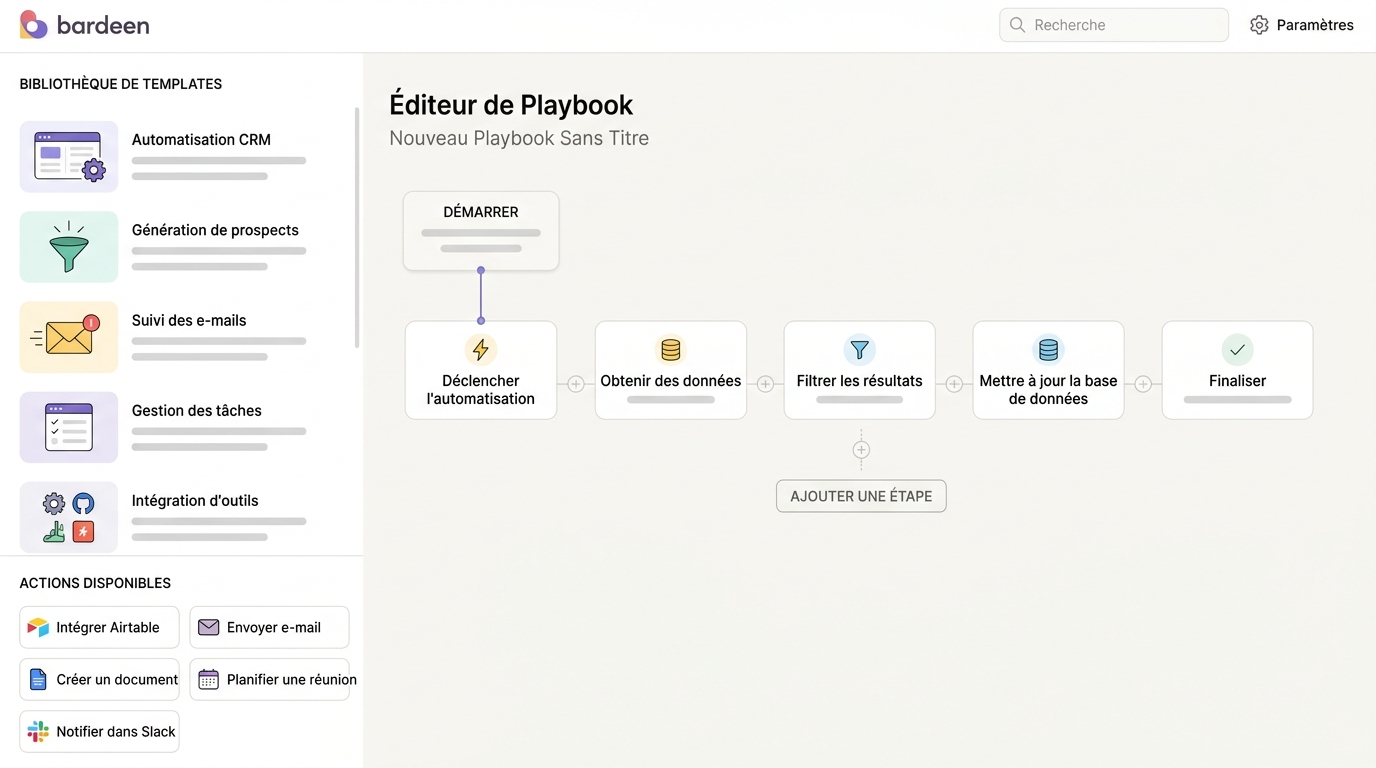Click the Automatisation CRM template title
This screenshot has height=768, width=1376.
[x=201, y=140]
